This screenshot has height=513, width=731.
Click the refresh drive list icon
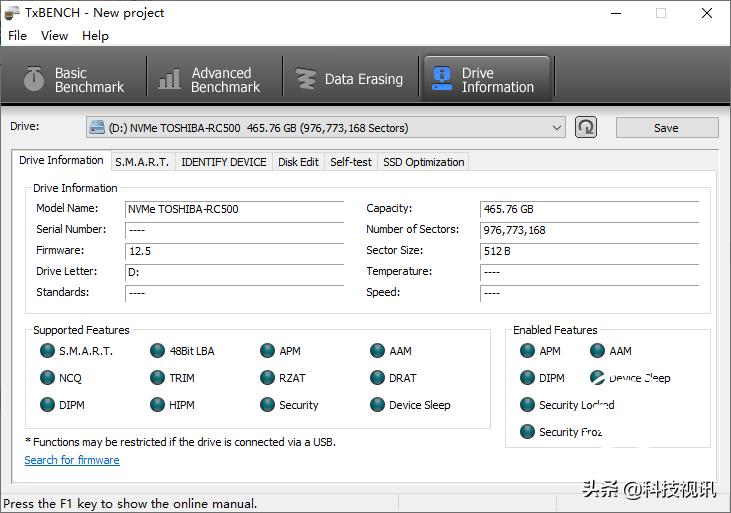(586, 127)
